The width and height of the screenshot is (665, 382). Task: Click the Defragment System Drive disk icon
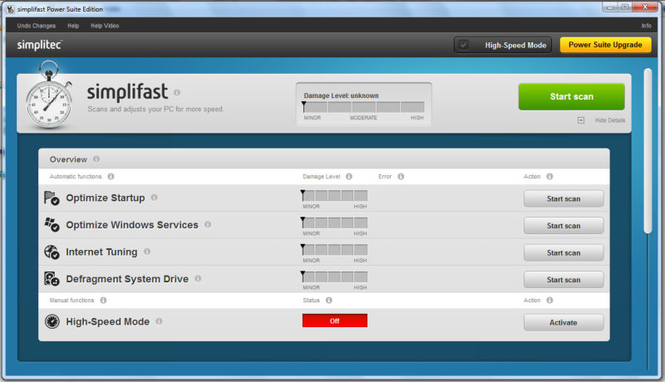point(52,279)
